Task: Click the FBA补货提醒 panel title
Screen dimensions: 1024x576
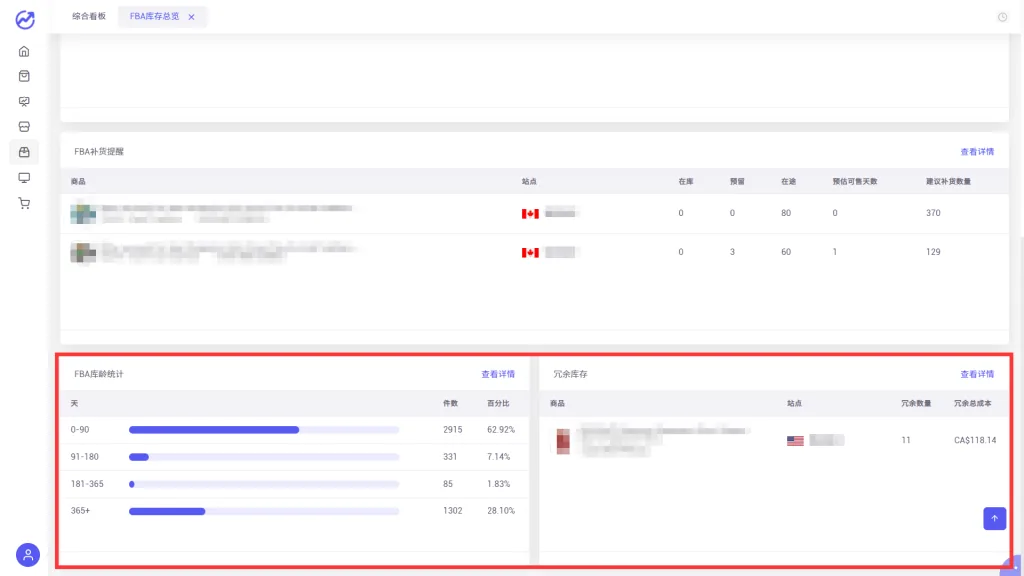Action: coord(99,152)
